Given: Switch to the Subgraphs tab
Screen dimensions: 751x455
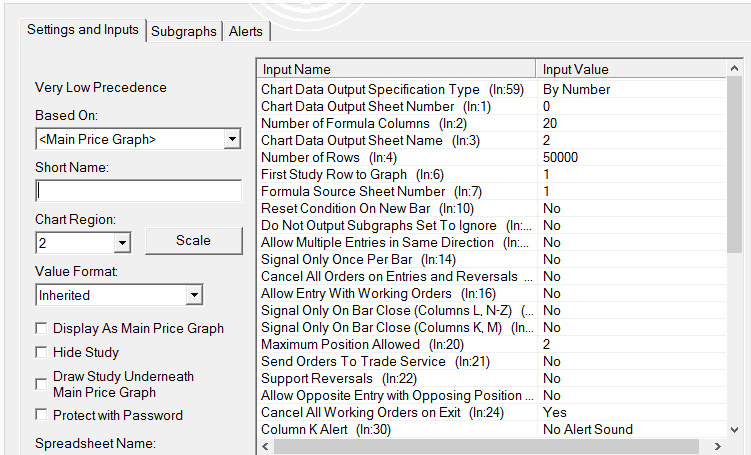Looking at the screenshot, I should click(x=184, y=31).
